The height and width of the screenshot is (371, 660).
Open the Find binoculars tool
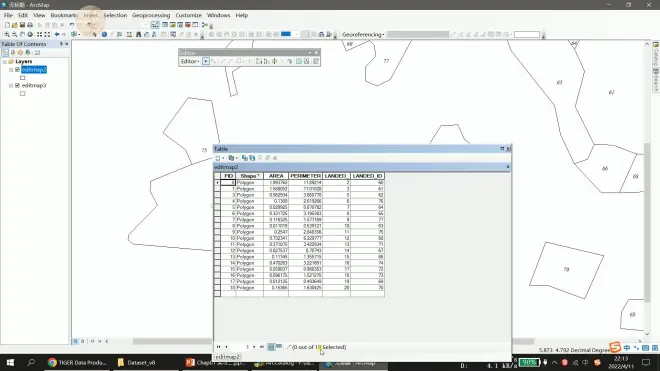click(138, 35)
